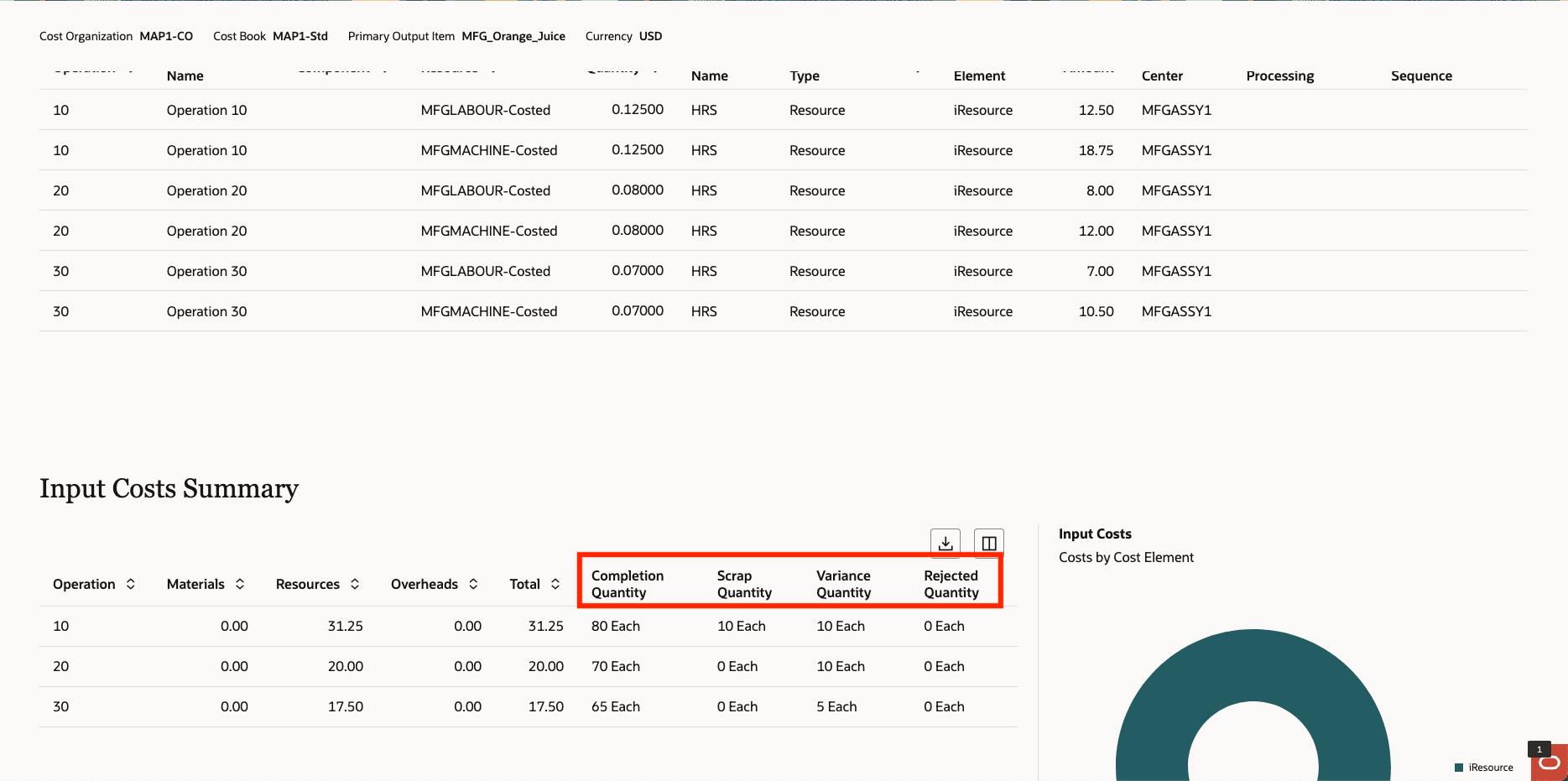Click the MAP1-Std cost book value
The height and width of the screenshot is (781, 1568).
[x=300, y=36]
